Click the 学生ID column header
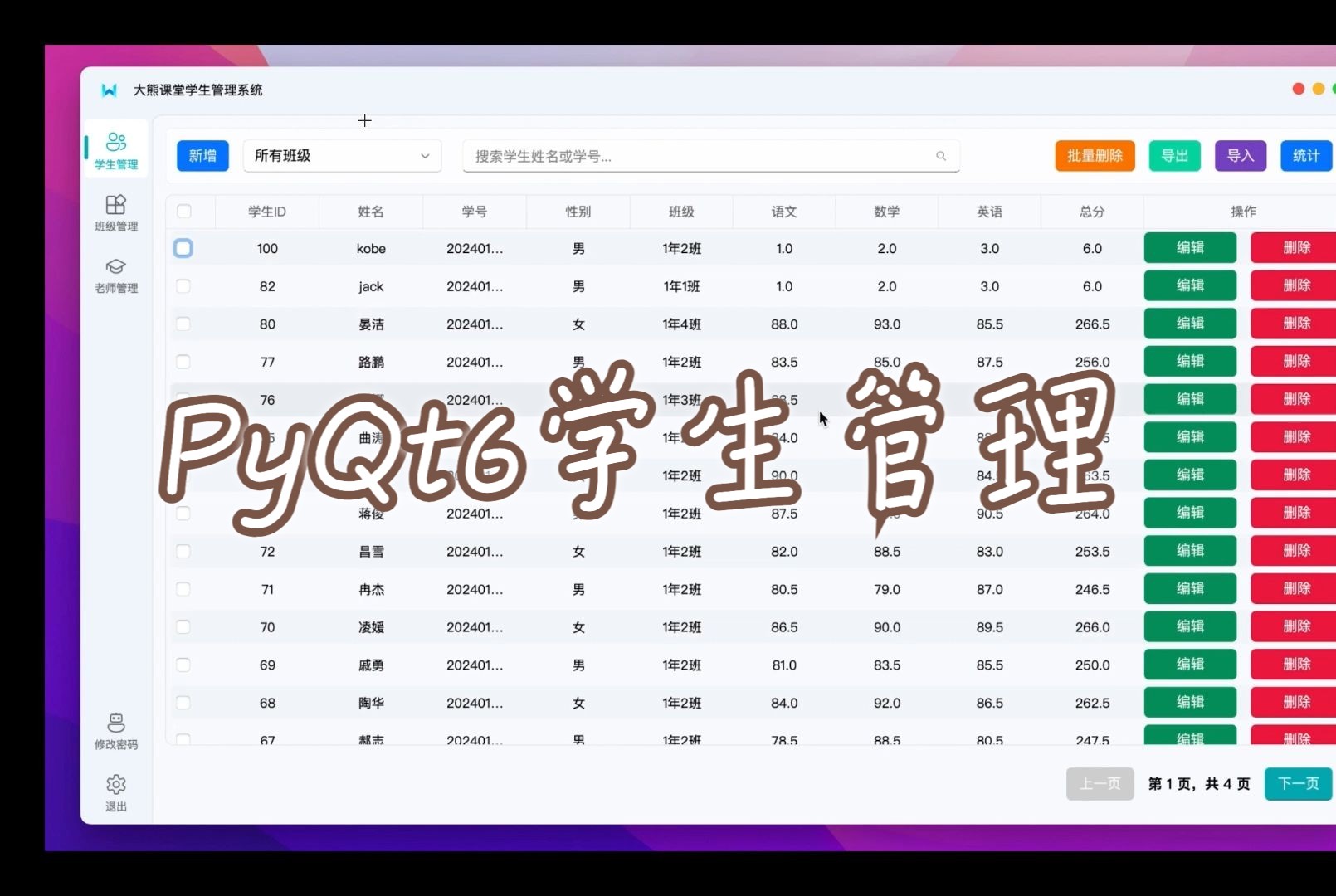Viewport: 1336px width, 896px height. (267, 212)
